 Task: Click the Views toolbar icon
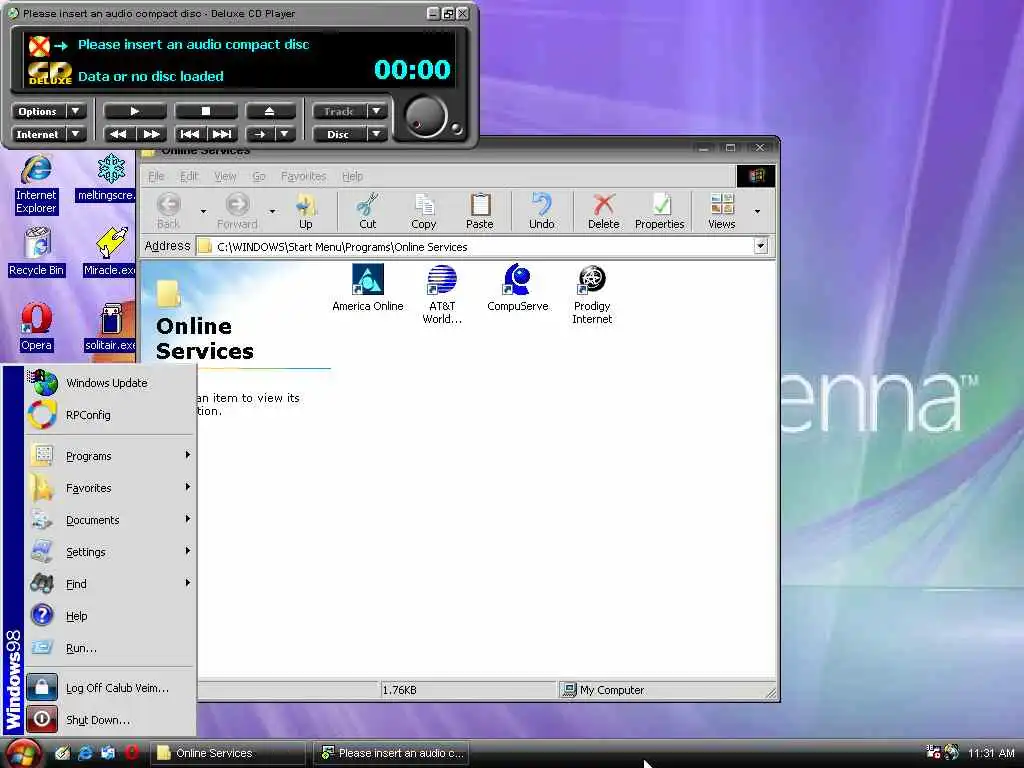[x=722, y=211]
